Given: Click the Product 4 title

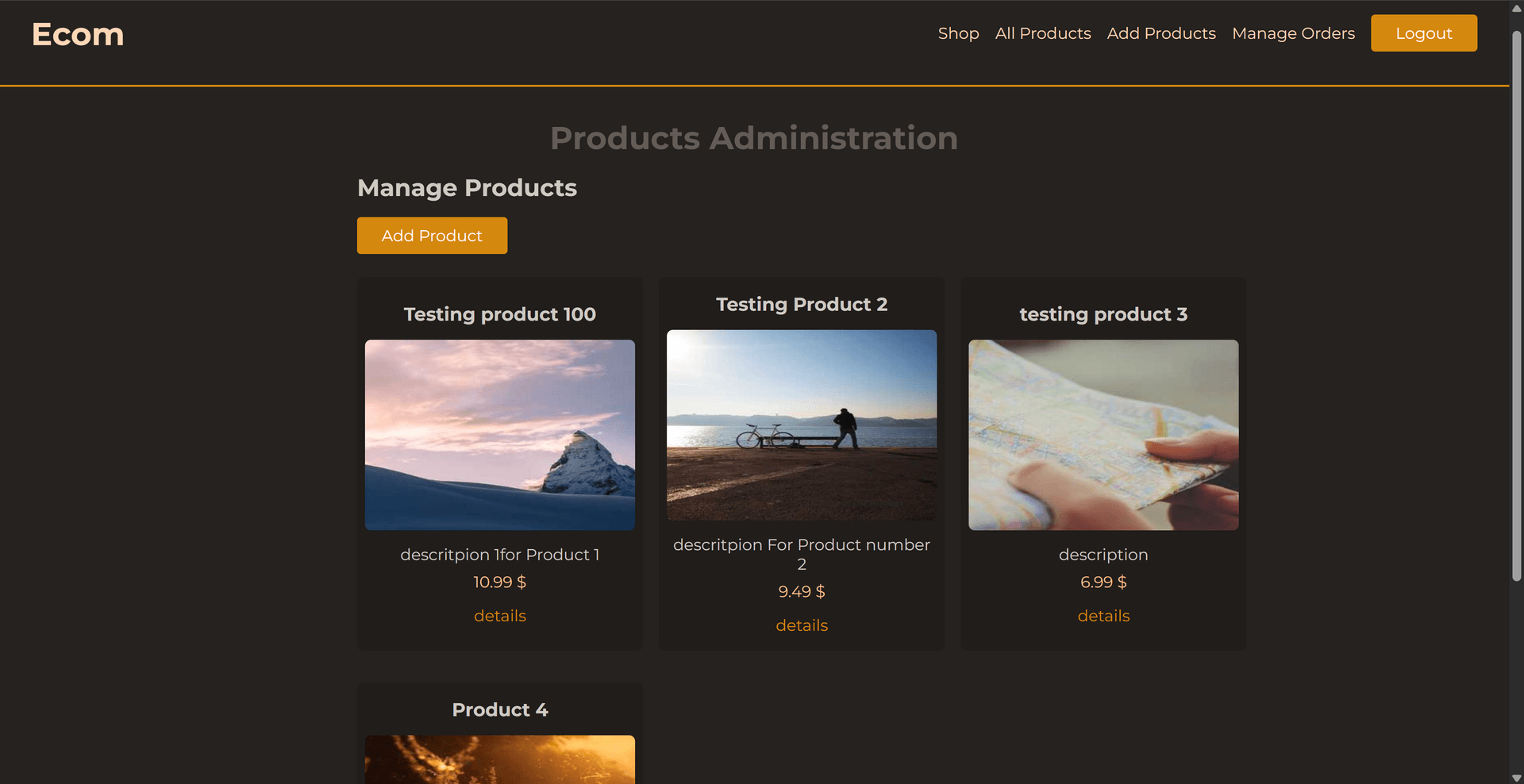Looking at the screenshot, I should (x=500, y=709).
